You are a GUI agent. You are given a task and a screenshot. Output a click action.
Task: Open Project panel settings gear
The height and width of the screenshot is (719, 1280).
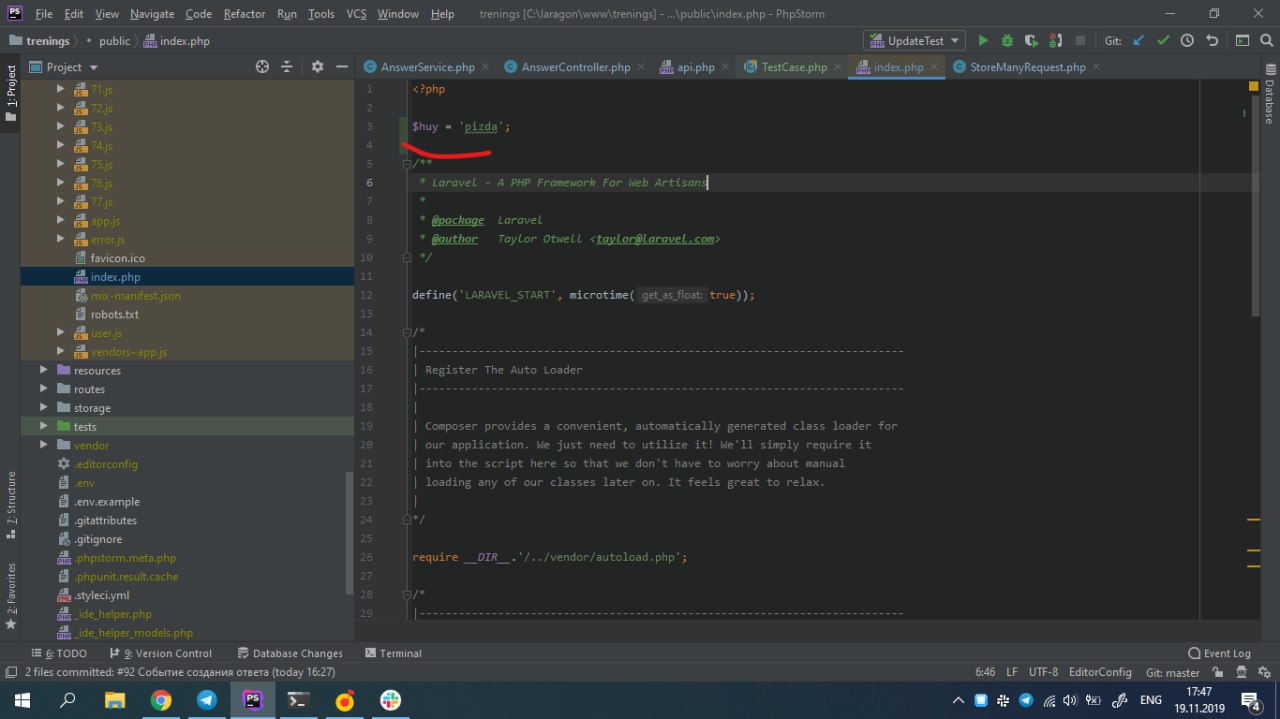pyautogui.click(x=317, y=67)
